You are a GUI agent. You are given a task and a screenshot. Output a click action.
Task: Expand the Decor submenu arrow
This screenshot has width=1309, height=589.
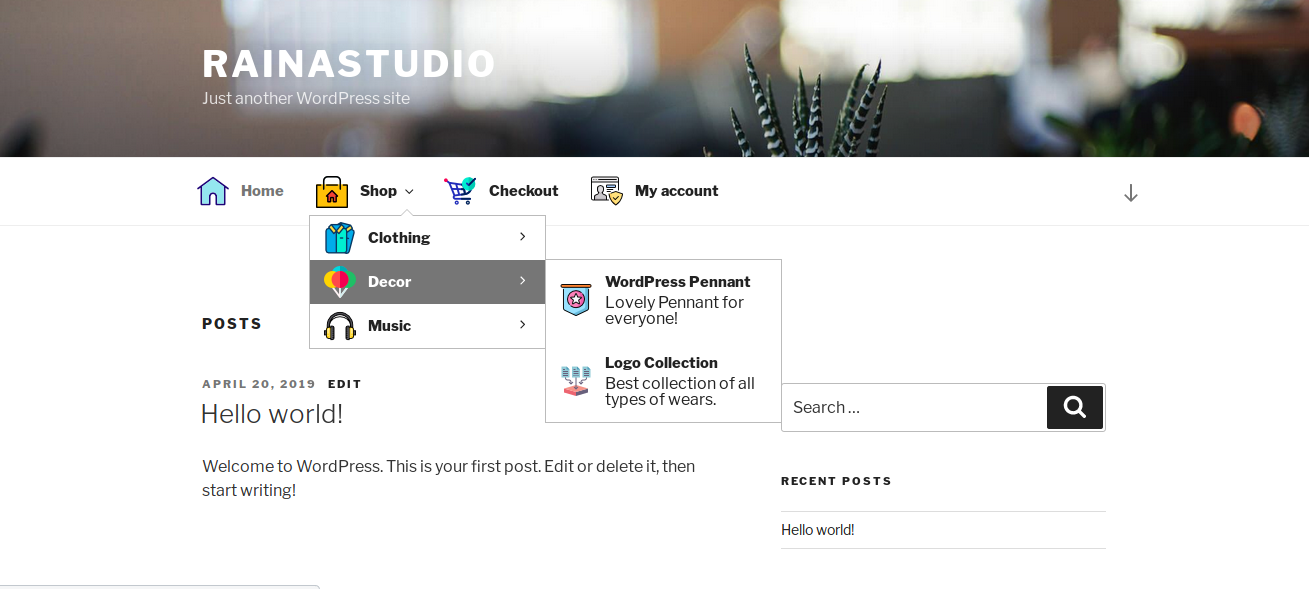click(x=522, y=281)
